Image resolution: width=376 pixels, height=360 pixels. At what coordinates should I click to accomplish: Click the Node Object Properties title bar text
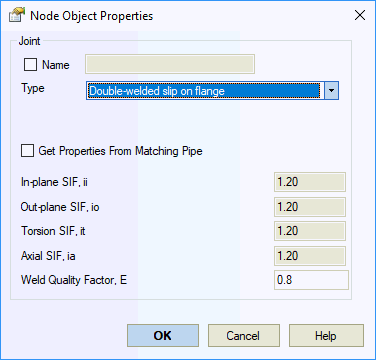[x=92, y=16]
